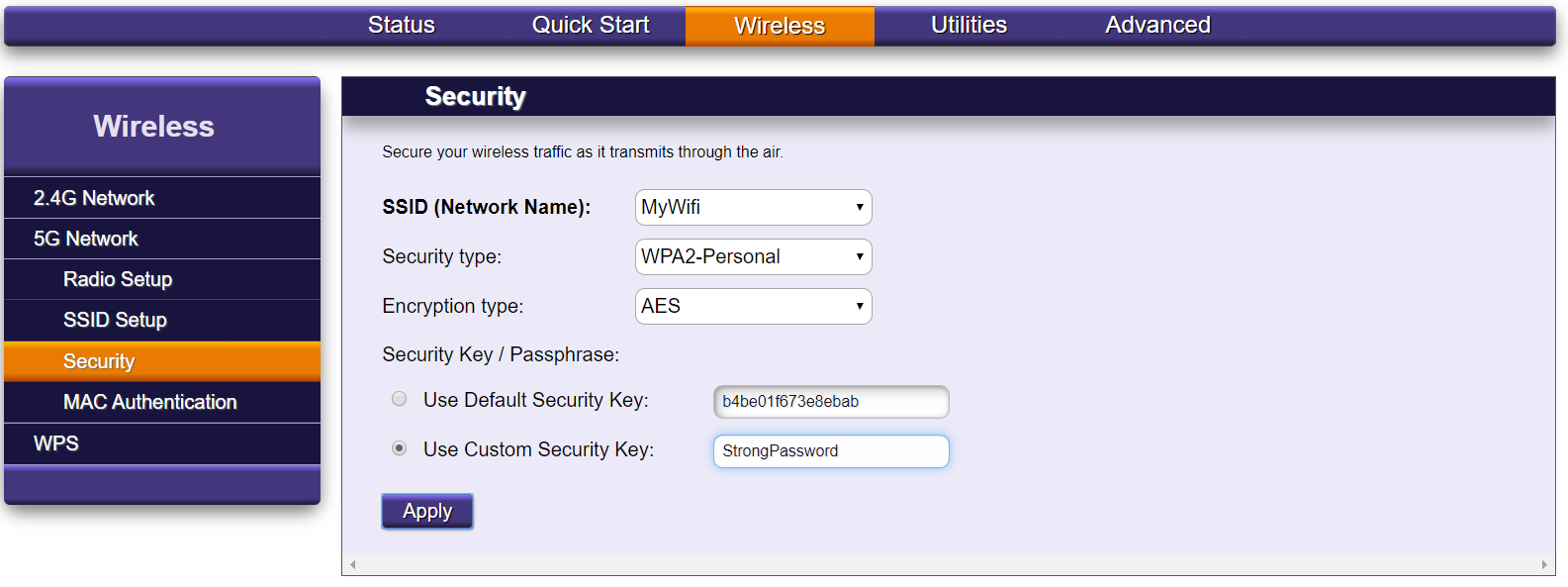
Task: Click the custom security key field
Action: 831,451
